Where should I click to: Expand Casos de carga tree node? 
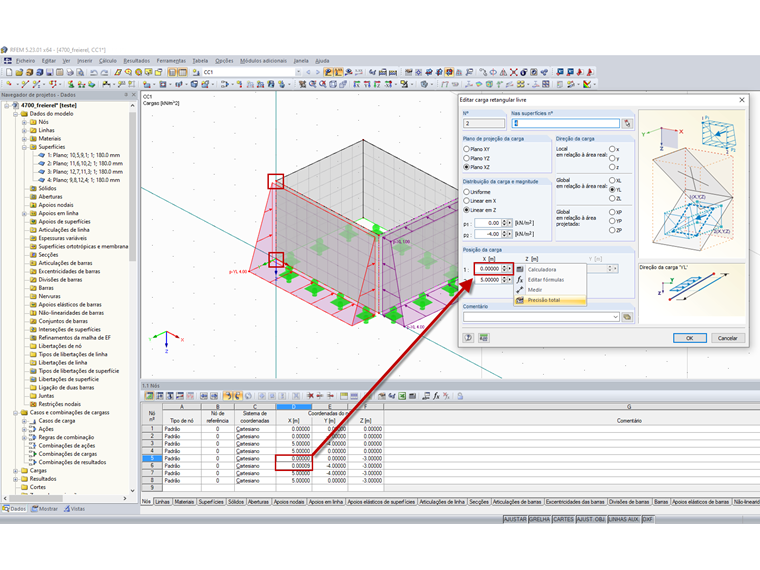point(24,421)
